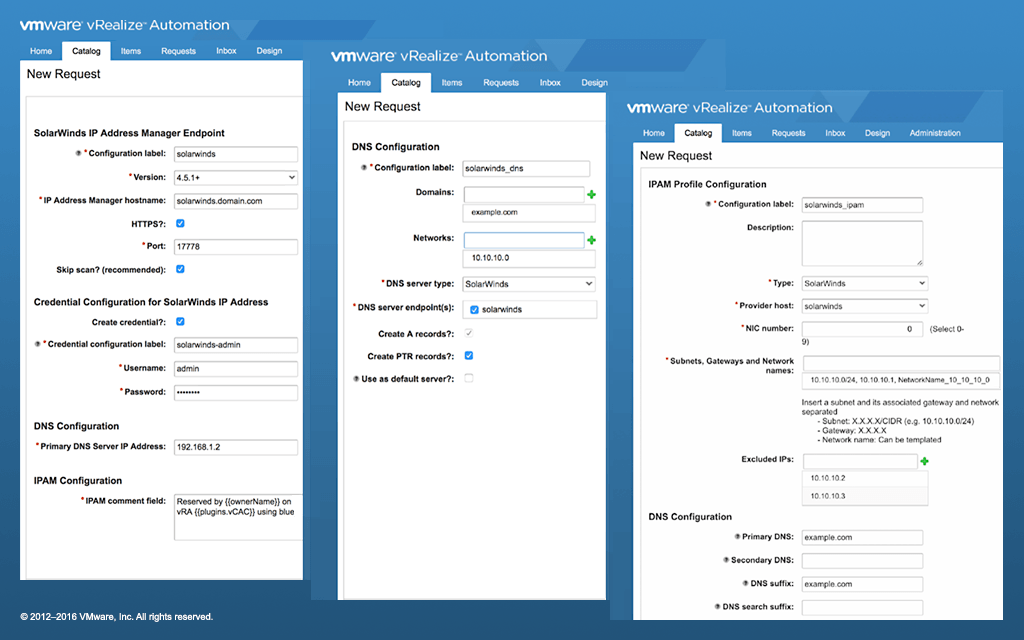Image resolution: width=1024 pixels, height=640 pixels.
Task: Open the Version dropdown showing 4.5.1+
Action: coord(237,176)
